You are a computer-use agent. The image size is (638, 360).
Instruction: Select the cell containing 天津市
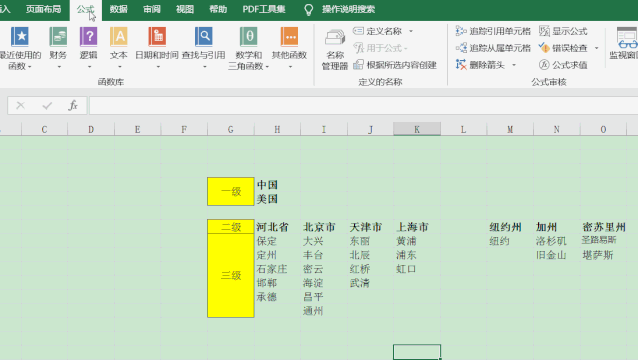[370, 227]
